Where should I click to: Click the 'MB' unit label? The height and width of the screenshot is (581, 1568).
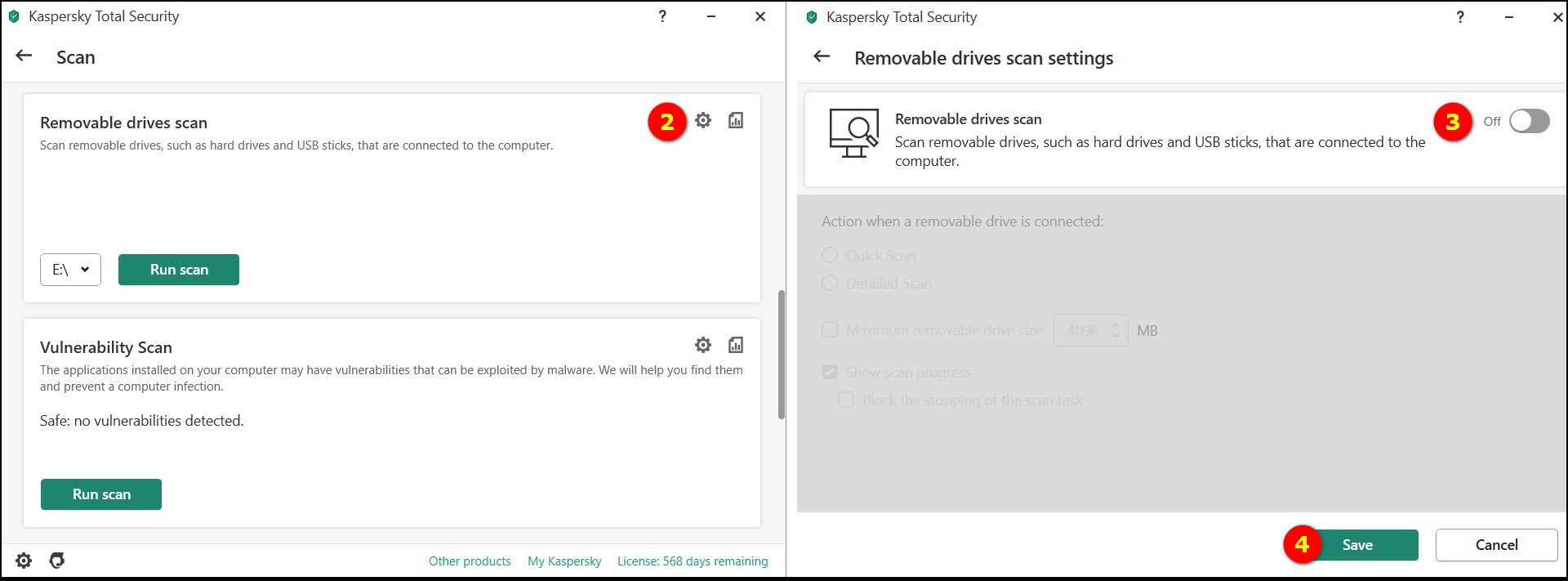point(1147,331)
